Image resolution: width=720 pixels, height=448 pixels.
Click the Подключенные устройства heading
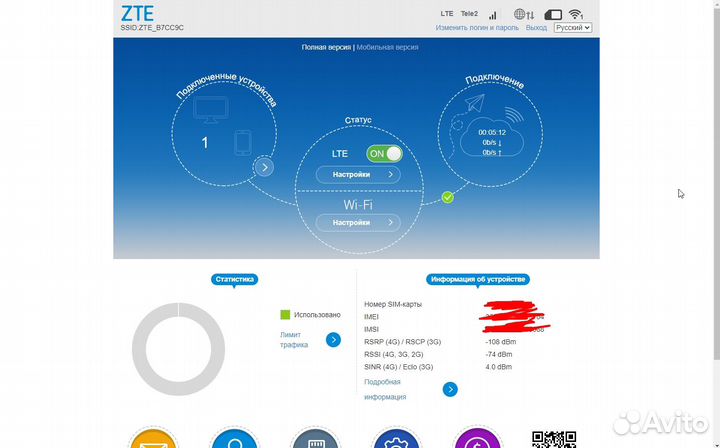pyautogui.click(x=227, y=88)
